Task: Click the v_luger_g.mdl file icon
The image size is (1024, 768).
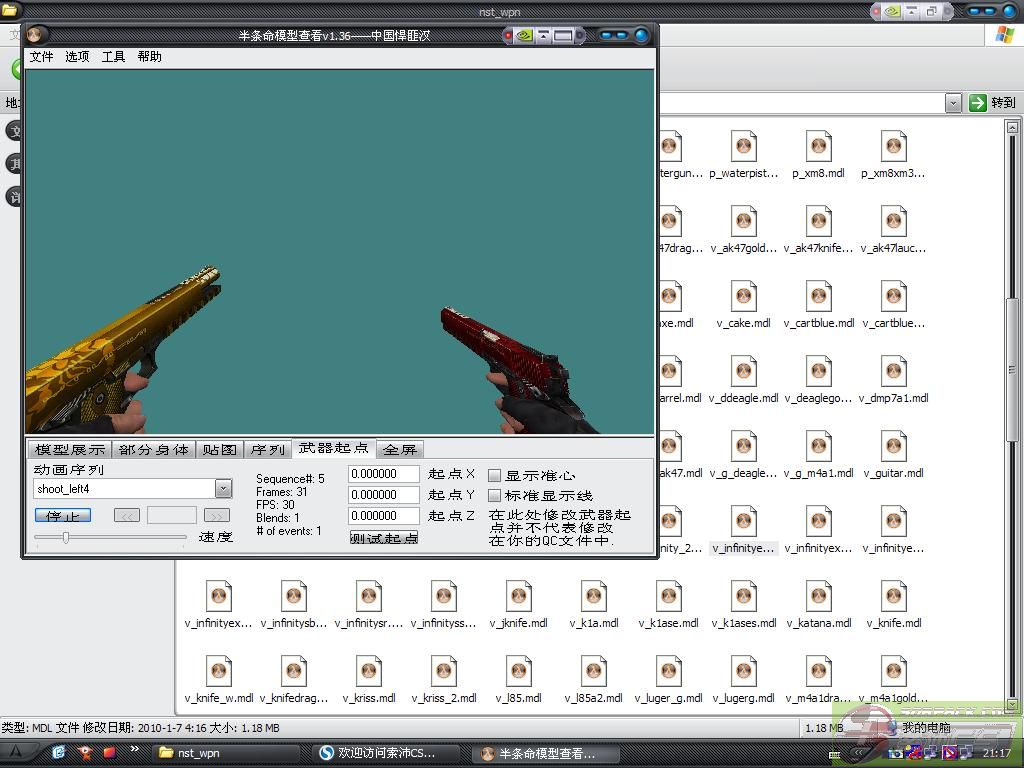Action: 668,672
